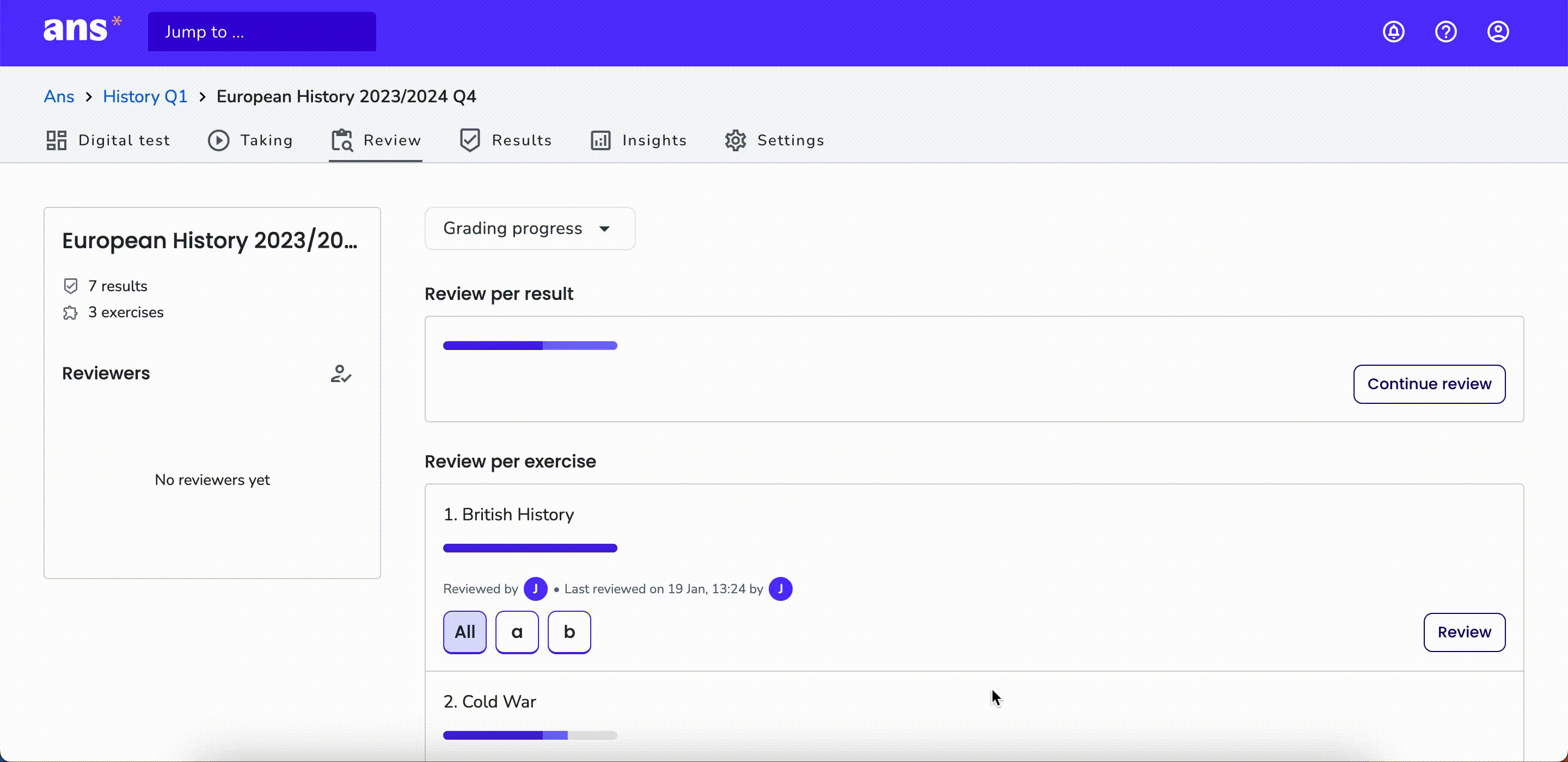
Task: Click the Continue review button
Action: tap(1429, 384)
